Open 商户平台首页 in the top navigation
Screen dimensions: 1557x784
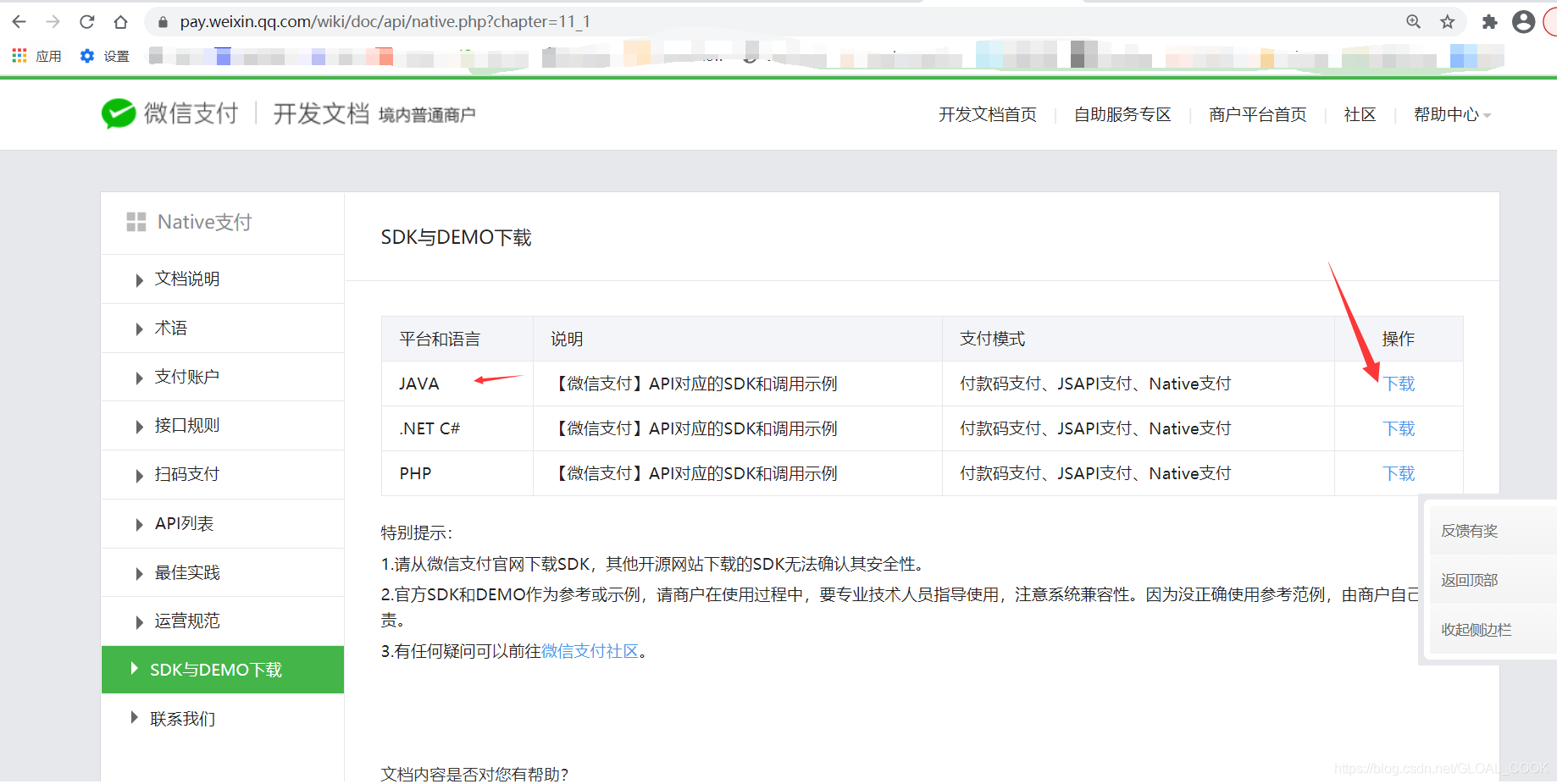click(1258, 114)
